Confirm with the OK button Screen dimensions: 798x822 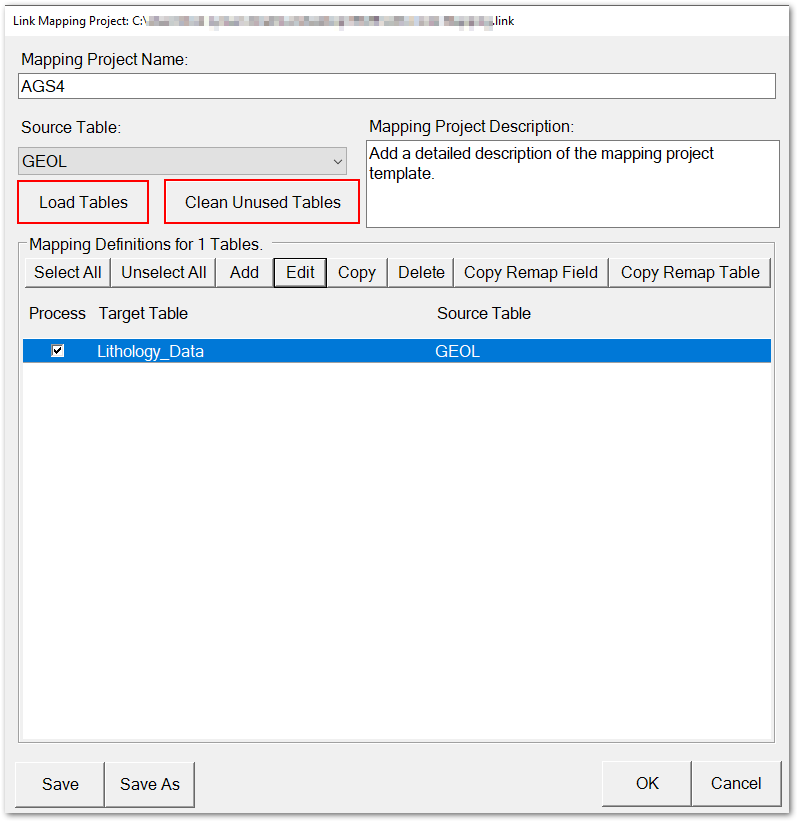pos(647,783)
